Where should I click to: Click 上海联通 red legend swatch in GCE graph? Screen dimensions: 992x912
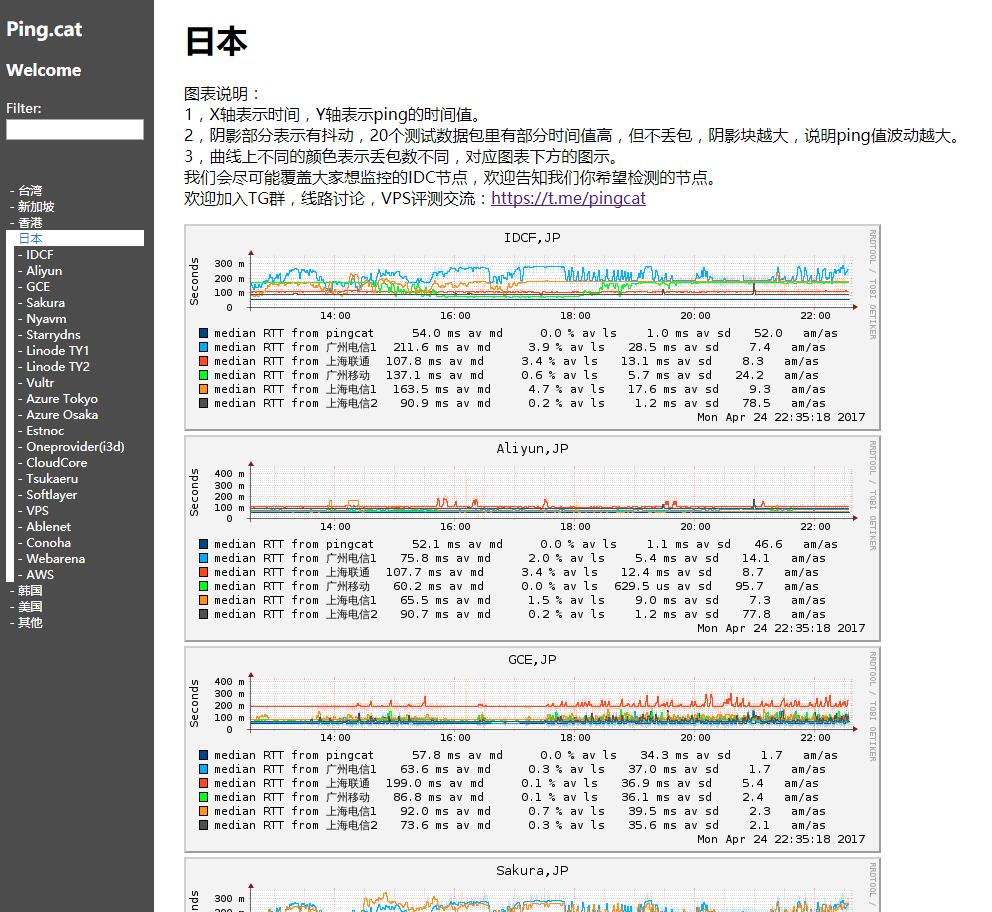pyautogui.click(x=204, y=783)
